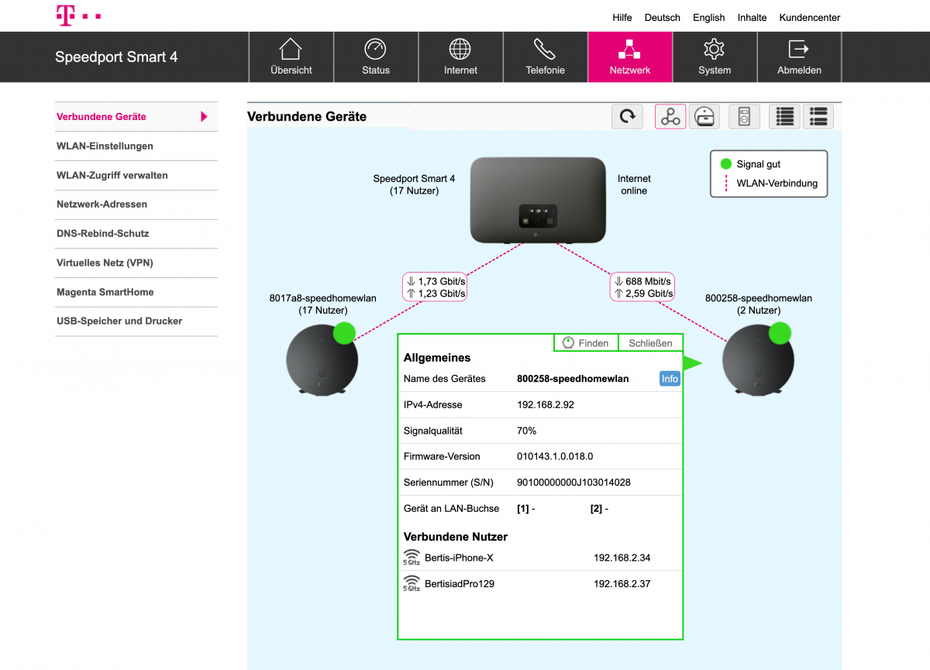This screenshot has height=670, width=930.
Task: Click the refresh connected devices icon
Action: tap(627, 117)
